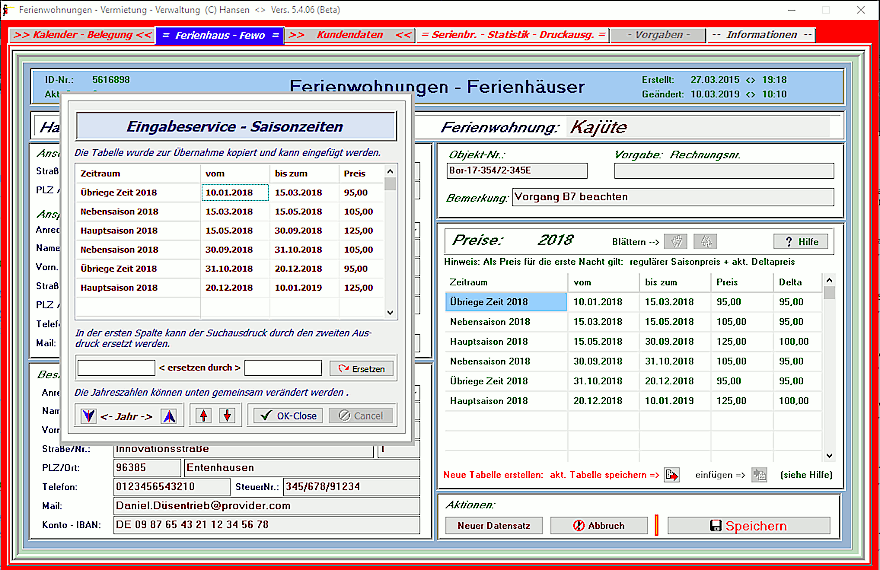Switch to the Kalender - Belegung tab

pyautogui.click(x=83, y=35)
